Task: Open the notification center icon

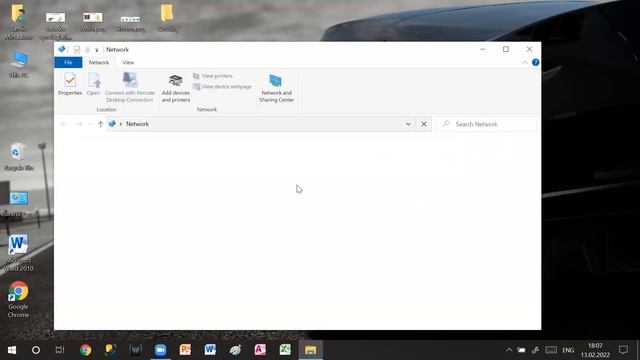Action: tap(623, 350)
